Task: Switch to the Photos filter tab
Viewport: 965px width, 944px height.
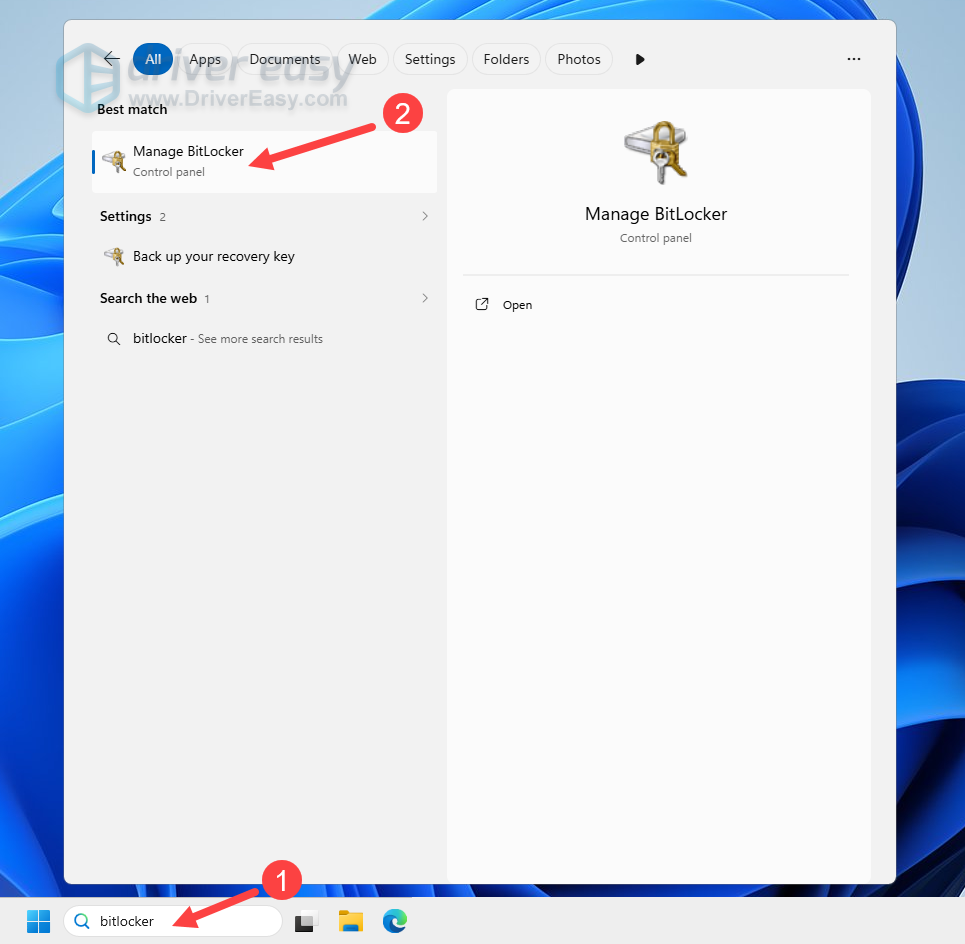Action: pyautogui.click(x=579, y=59)
